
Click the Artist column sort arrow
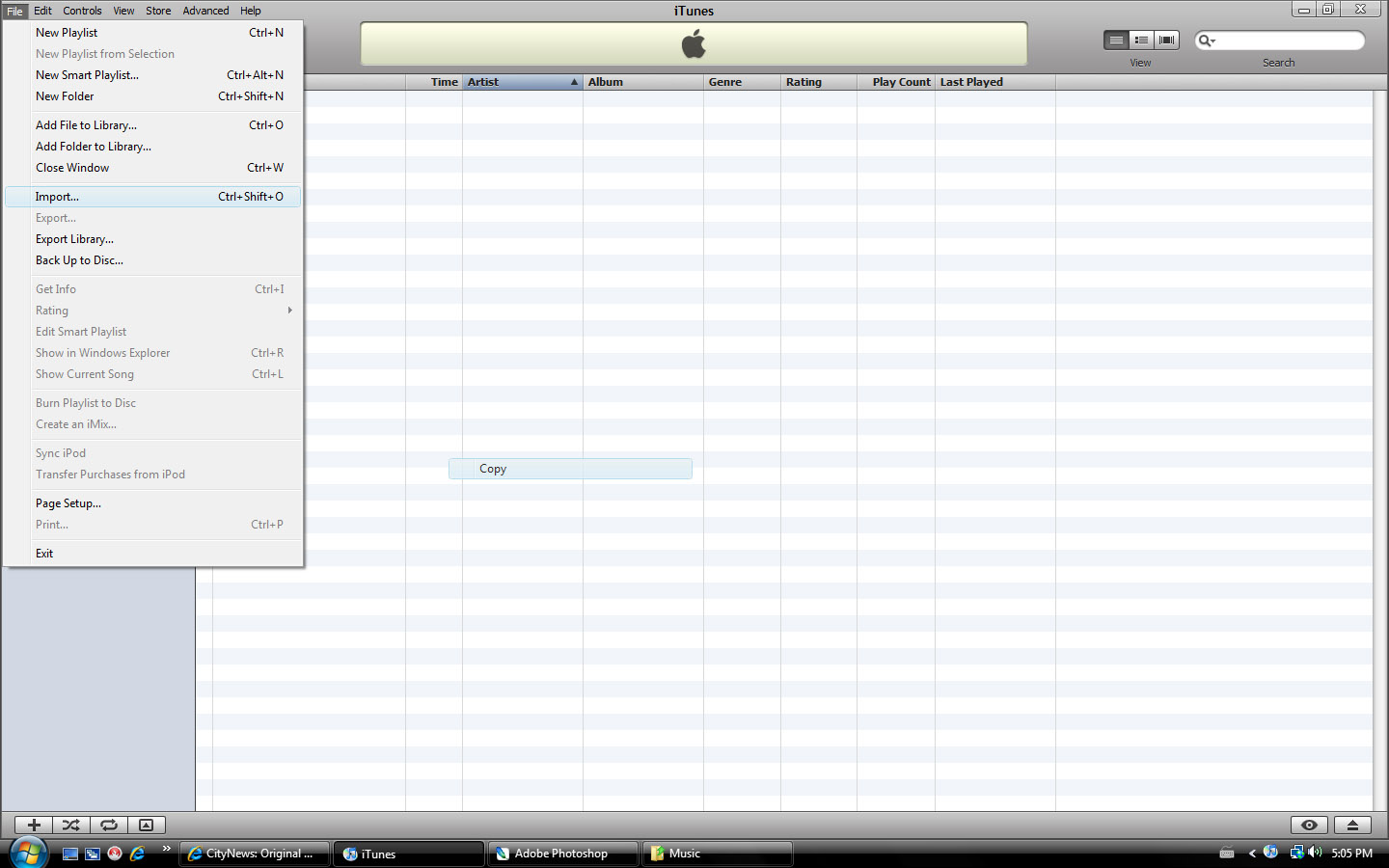(x=574, y=82)
